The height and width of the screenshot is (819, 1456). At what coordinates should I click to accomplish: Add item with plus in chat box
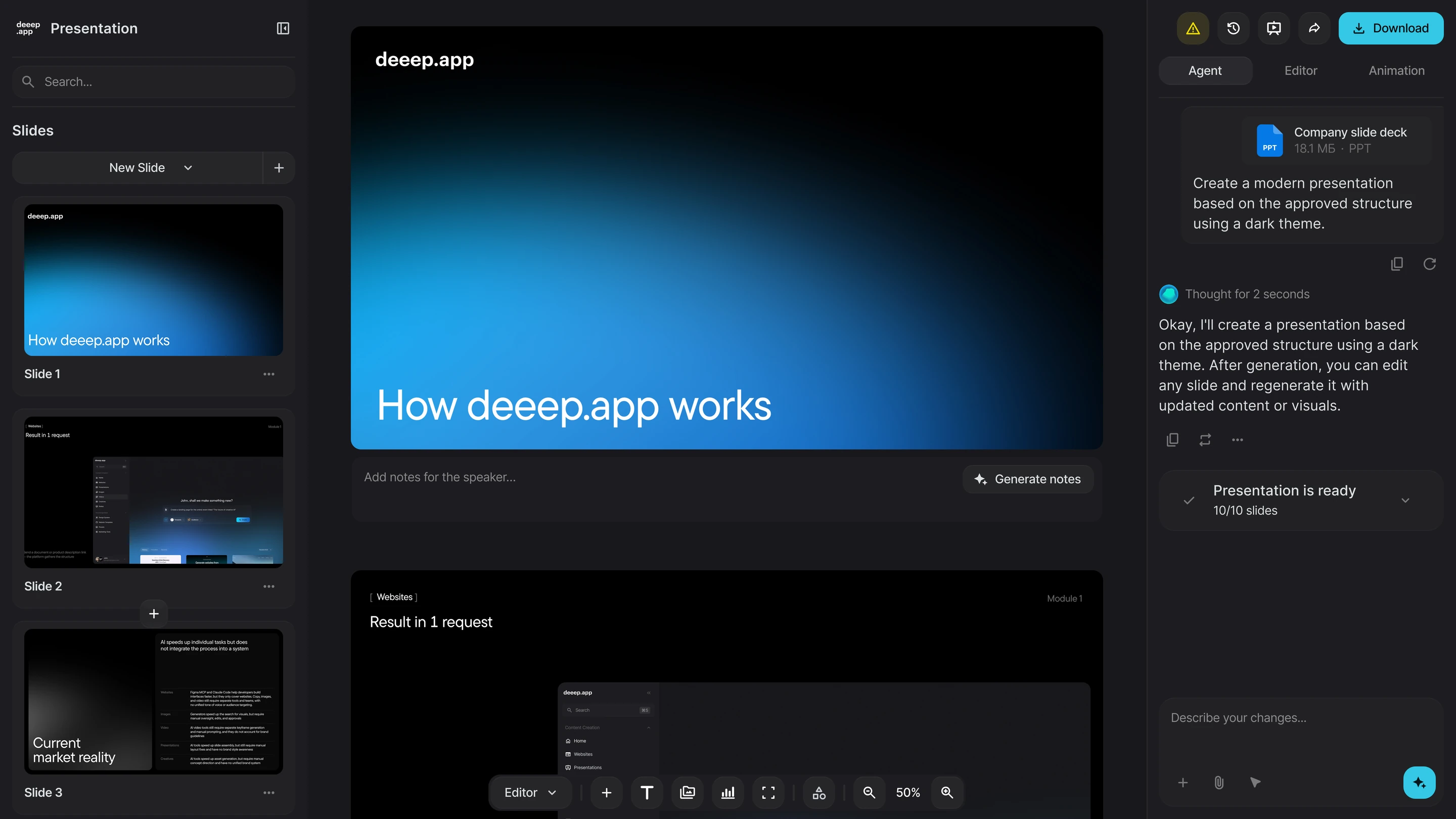(x=1182, y=783)
